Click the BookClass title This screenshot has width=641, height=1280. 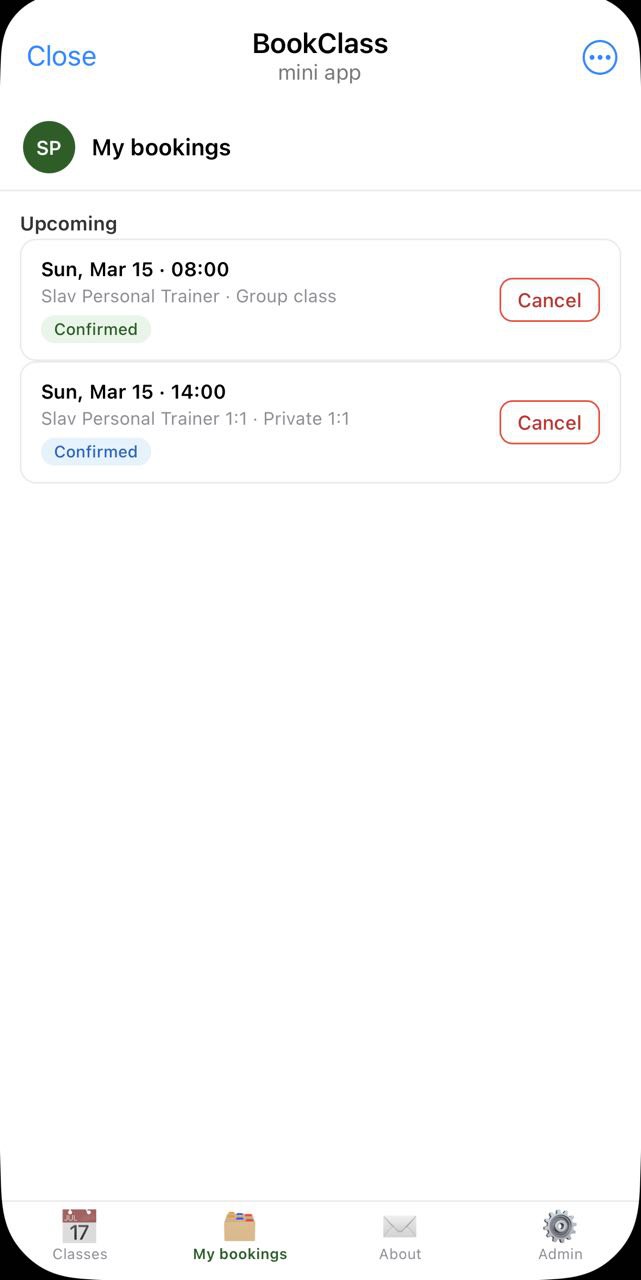320,43
